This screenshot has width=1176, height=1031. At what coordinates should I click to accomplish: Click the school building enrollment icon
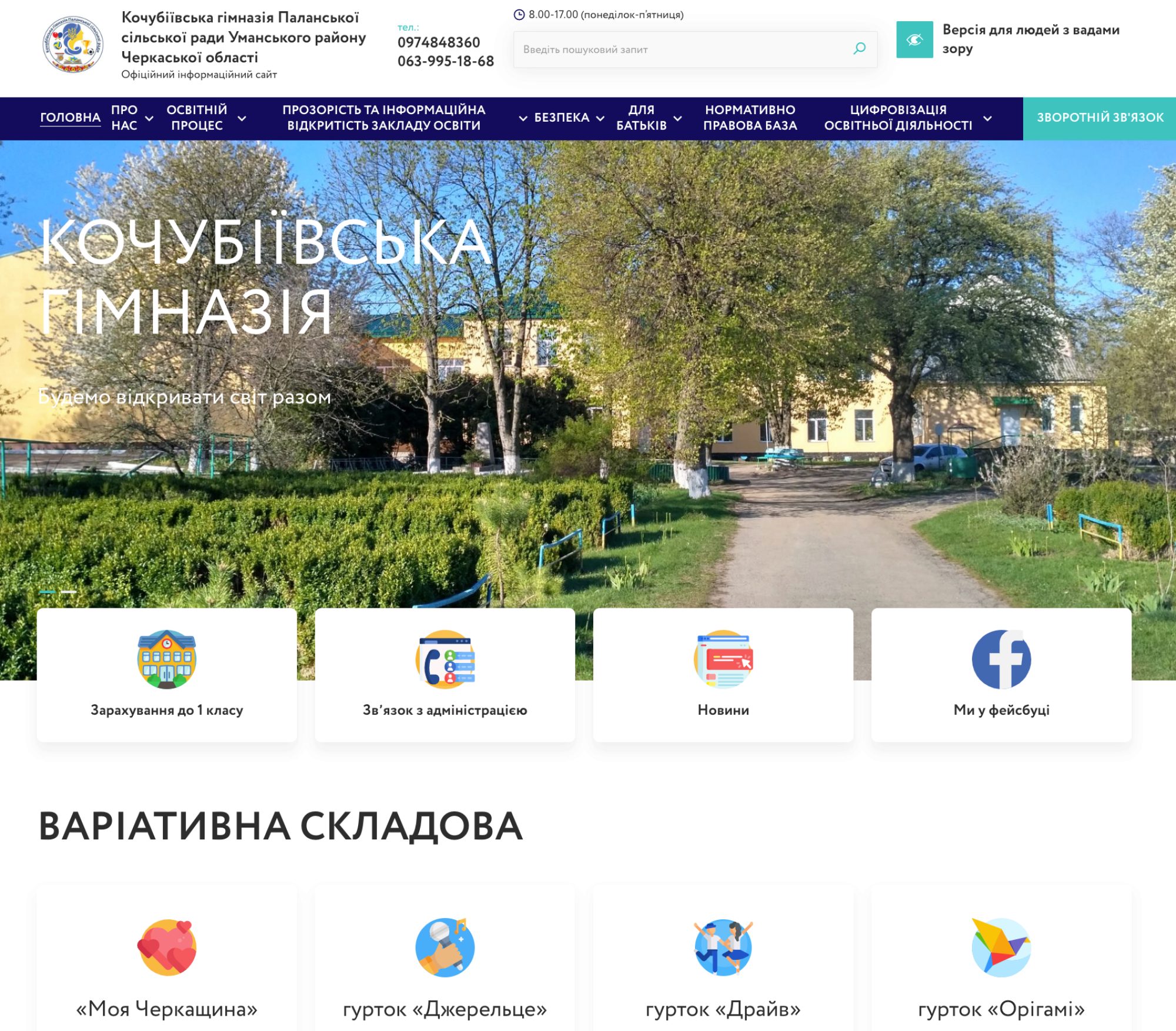pyautogui.click(x=166, y=659)
